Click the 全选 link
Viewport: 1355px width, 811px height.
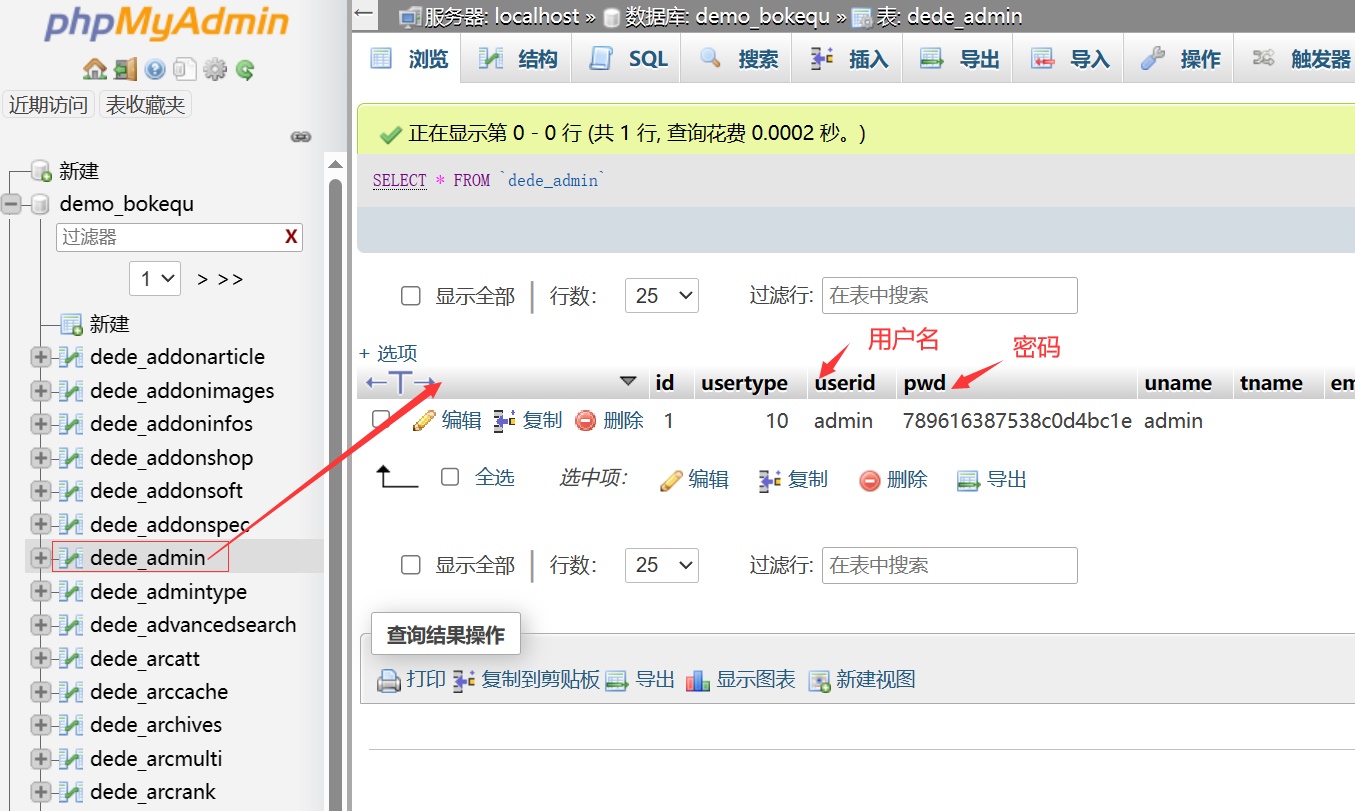coord(495,477)
